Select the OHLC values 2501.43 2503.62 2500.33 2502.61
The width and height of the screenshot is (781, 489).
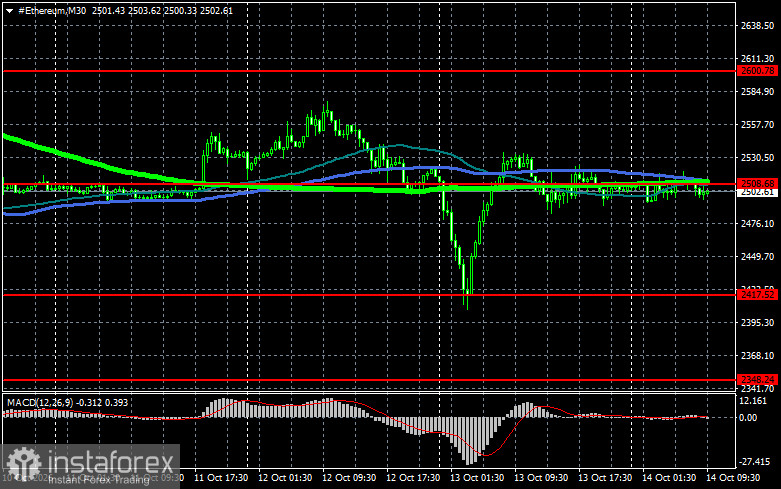coord(162,10)
